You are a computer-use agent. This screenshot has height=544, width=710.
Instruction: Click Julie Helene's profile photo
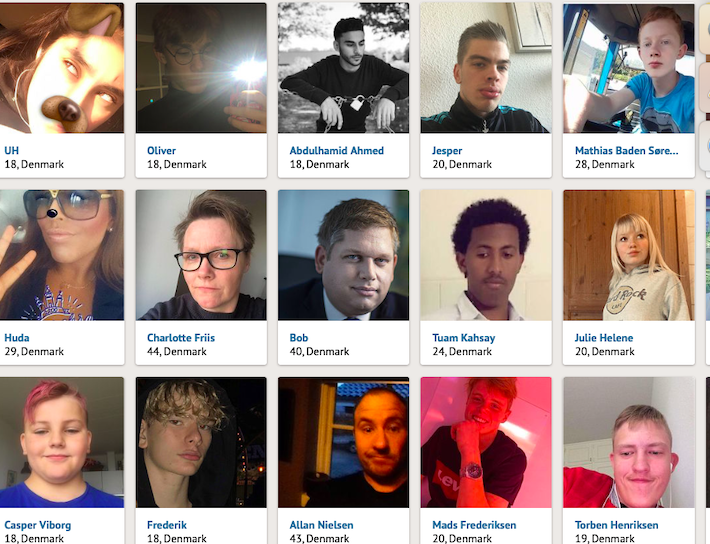[628, 255]
